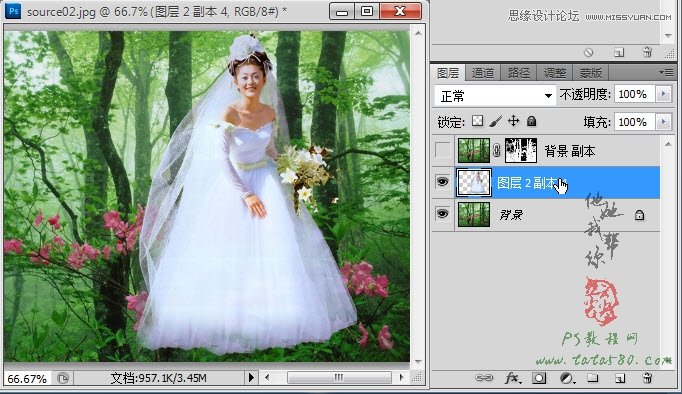Click the horizontal scrollbar thumb
Viewport: 682px width, 394px height.
click(339, 377)
